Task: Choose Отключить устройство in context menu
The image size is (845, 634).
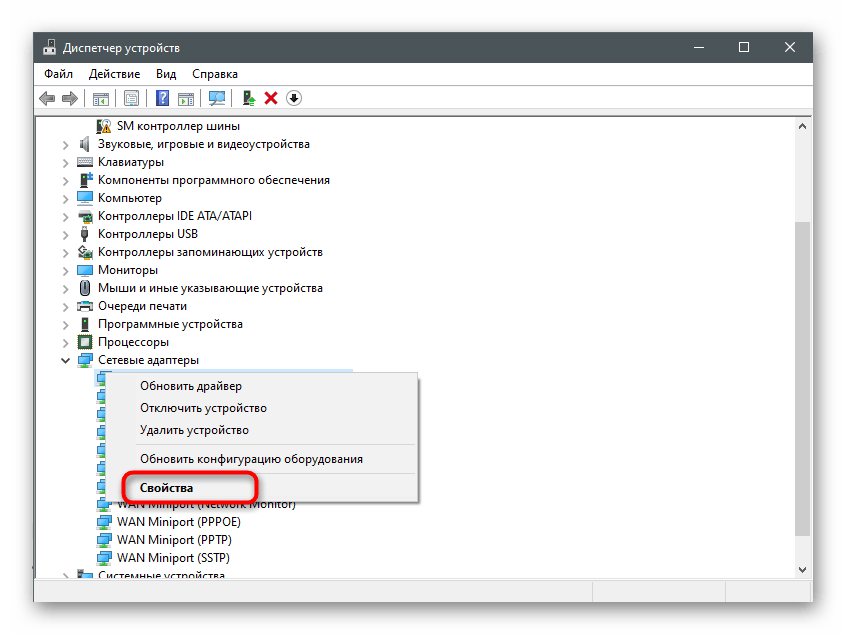Action: (203, 408)
